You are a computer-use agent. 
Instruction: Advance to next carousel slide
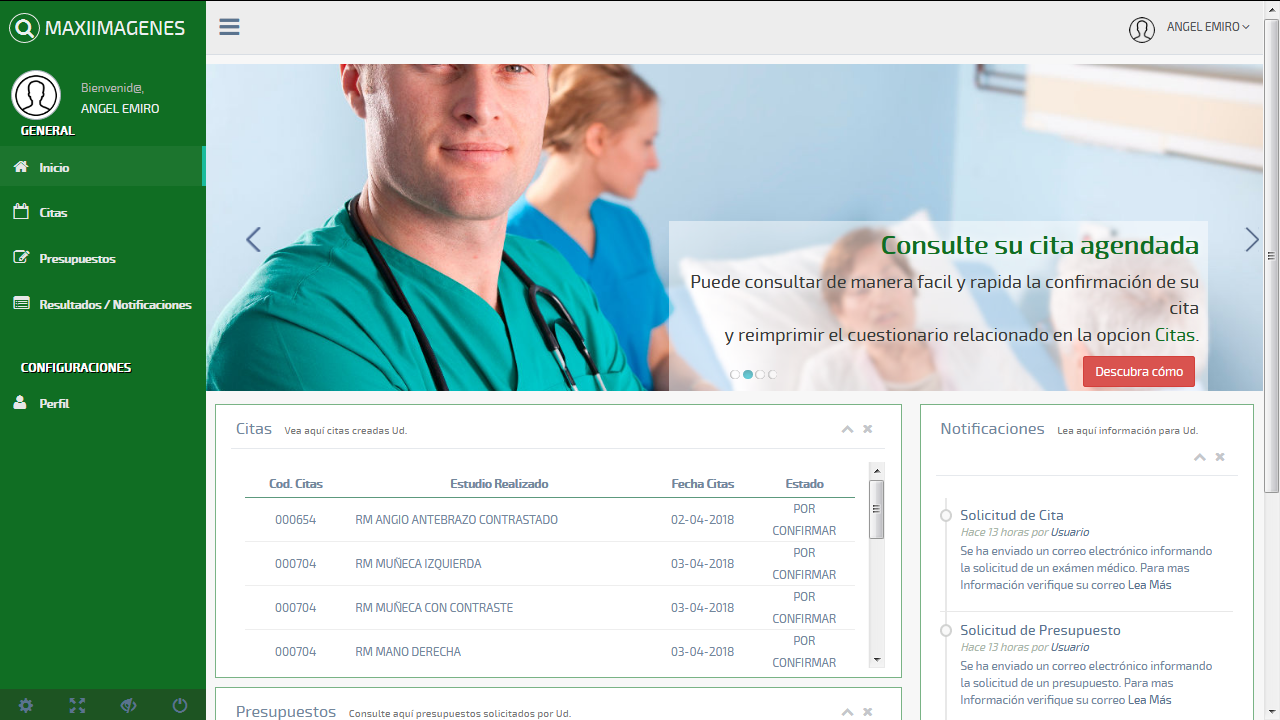[1251, 239]
